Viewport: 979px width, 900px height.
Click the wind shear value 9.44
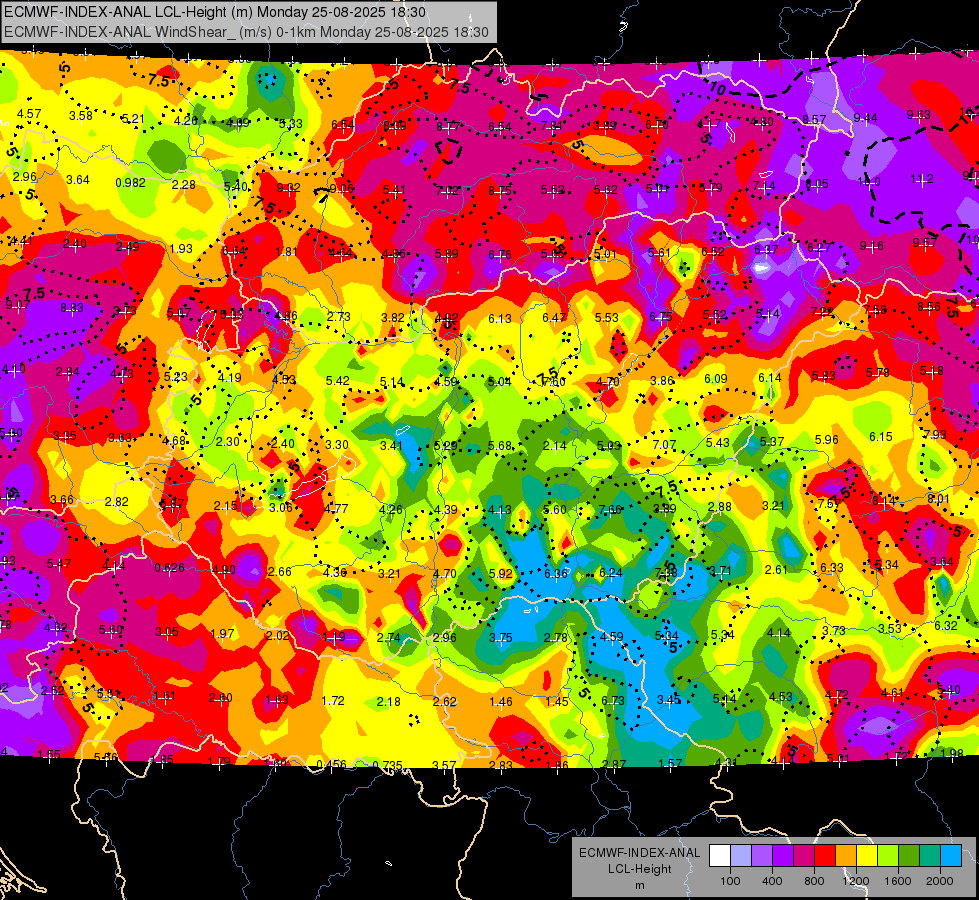(x=865, y=118)
